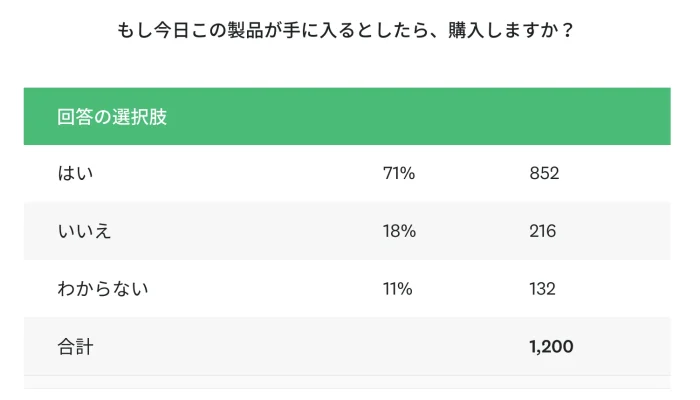Select the 71% percentage value
The height and width of the screenshot is (400, 700).
398,174
